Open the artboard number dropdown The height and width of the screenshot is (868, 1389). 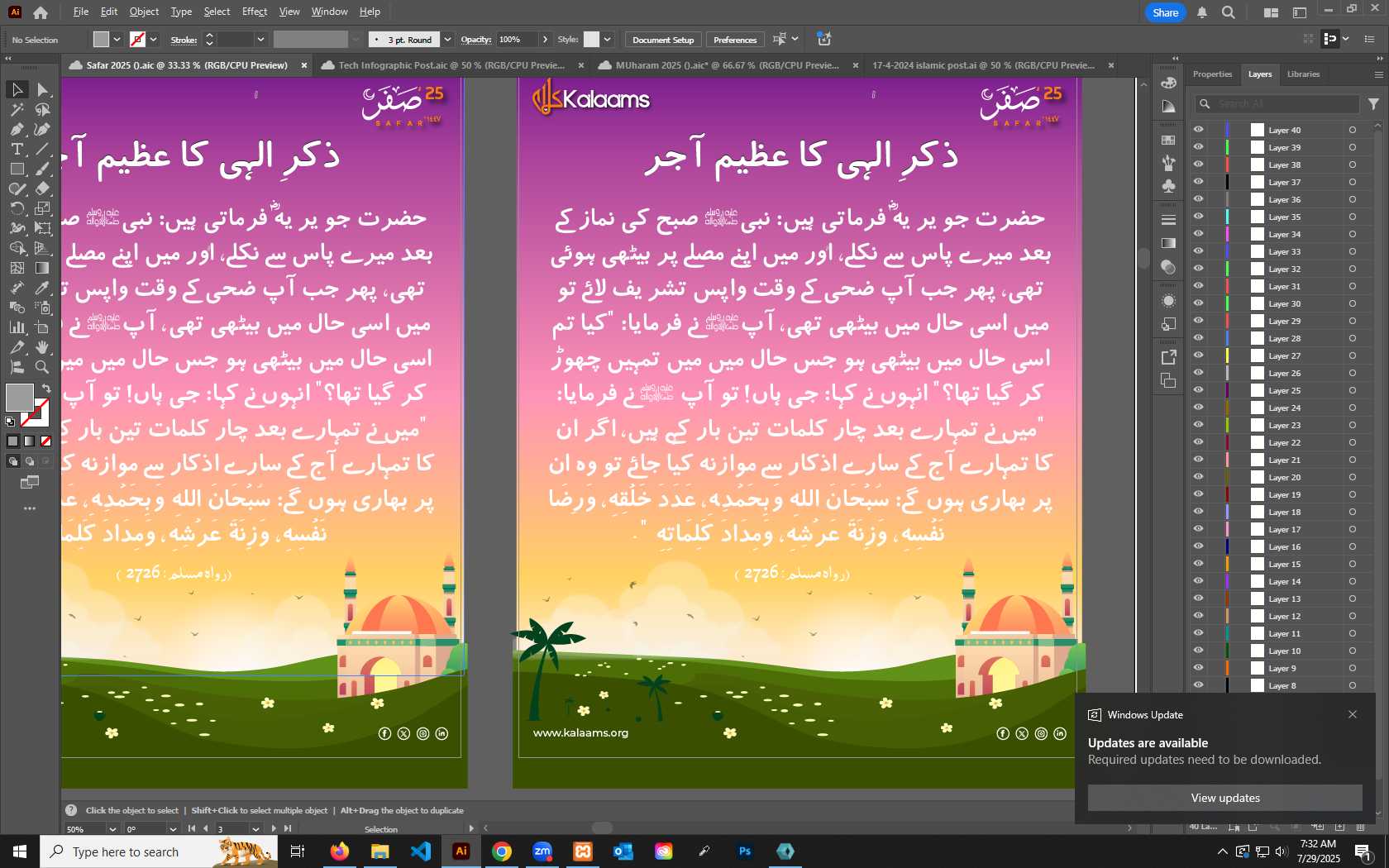coord(255,828)
